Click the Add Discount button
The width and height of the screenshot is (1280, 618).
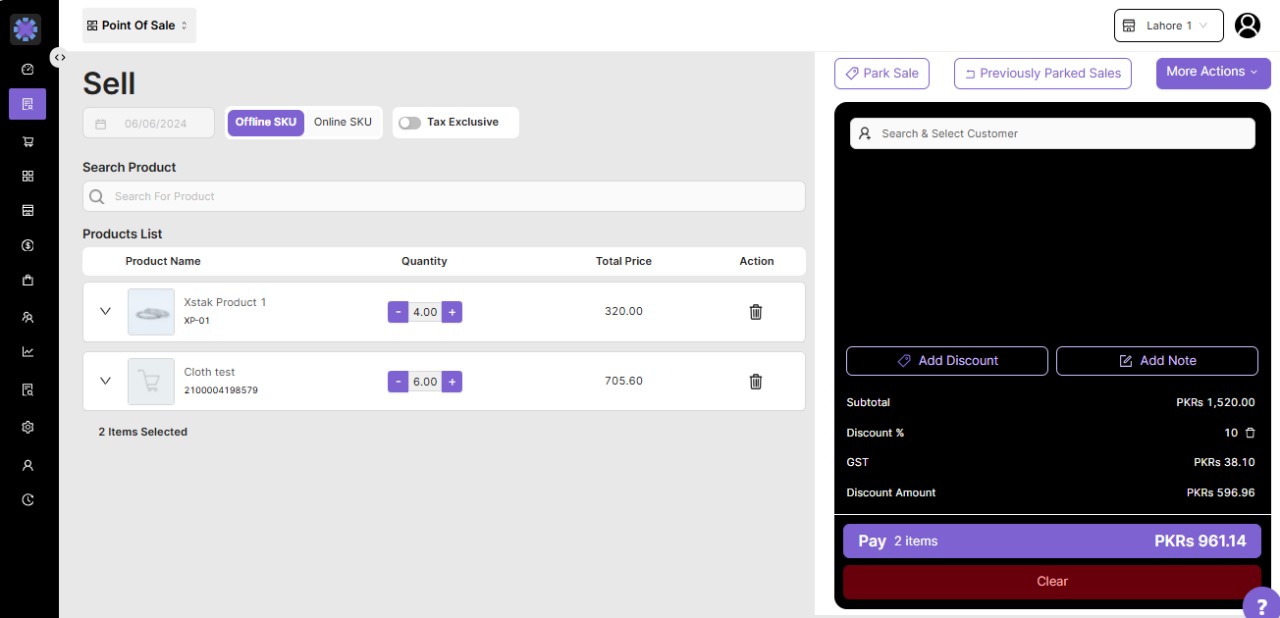click(946, 361)
